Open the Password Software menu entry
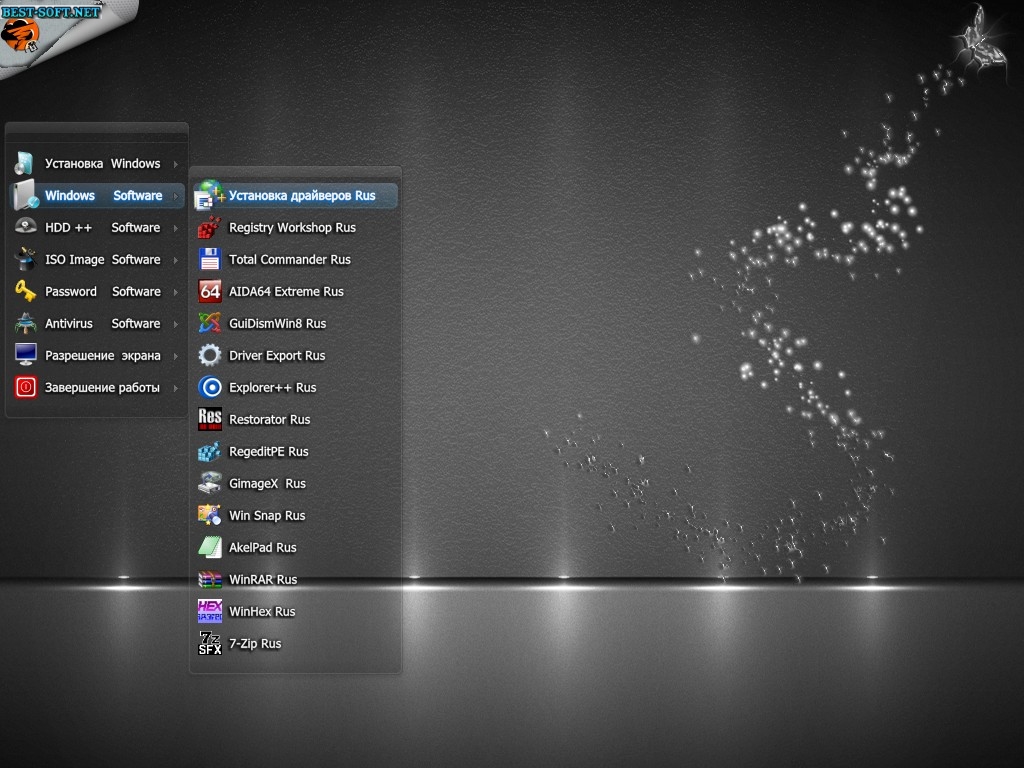The image size is (1024, 768). click(97, 291)
